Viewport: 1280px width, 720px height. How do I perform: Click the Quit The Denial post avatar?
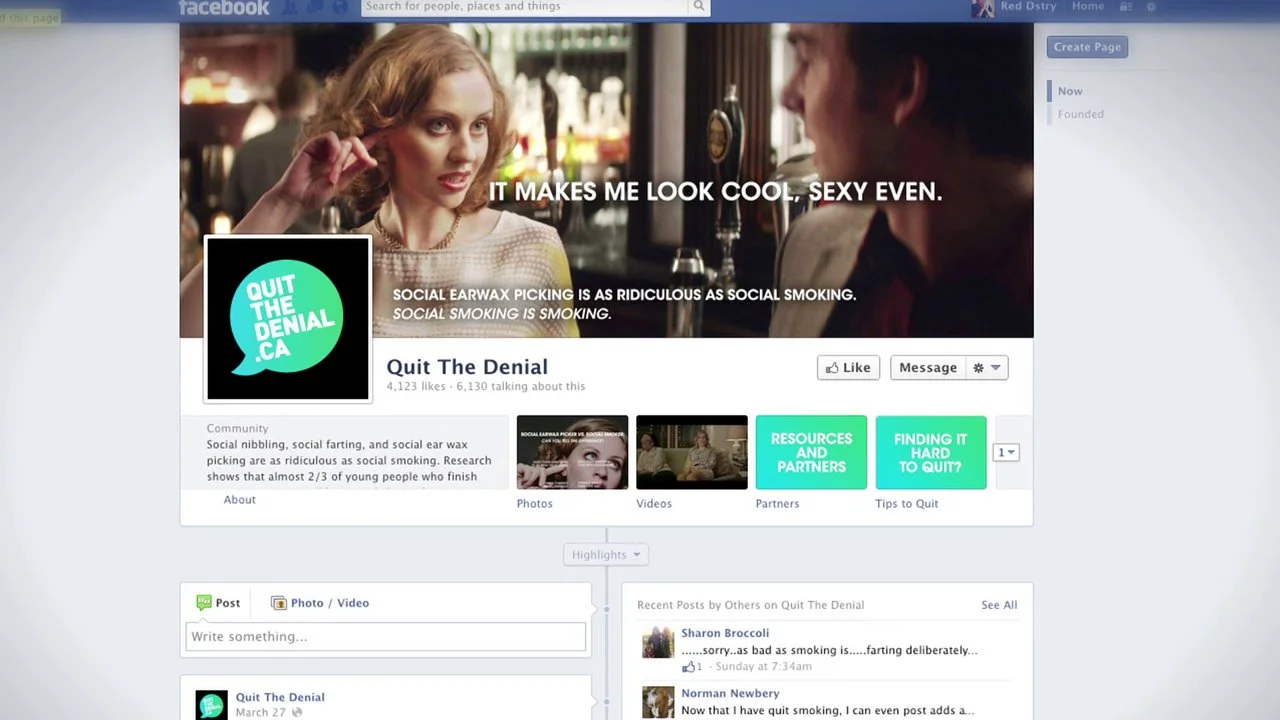(211, 705)
